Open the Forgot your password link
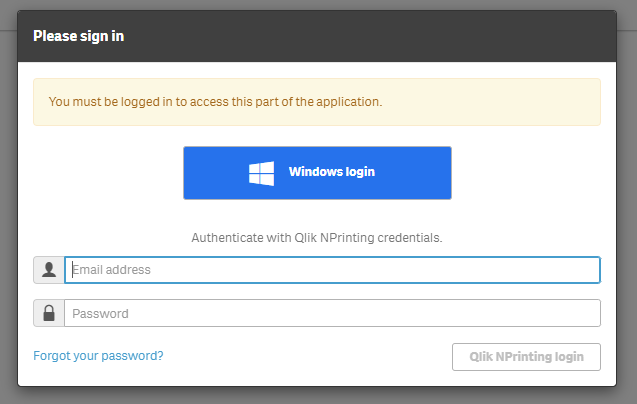 click(x=98, y=355)
